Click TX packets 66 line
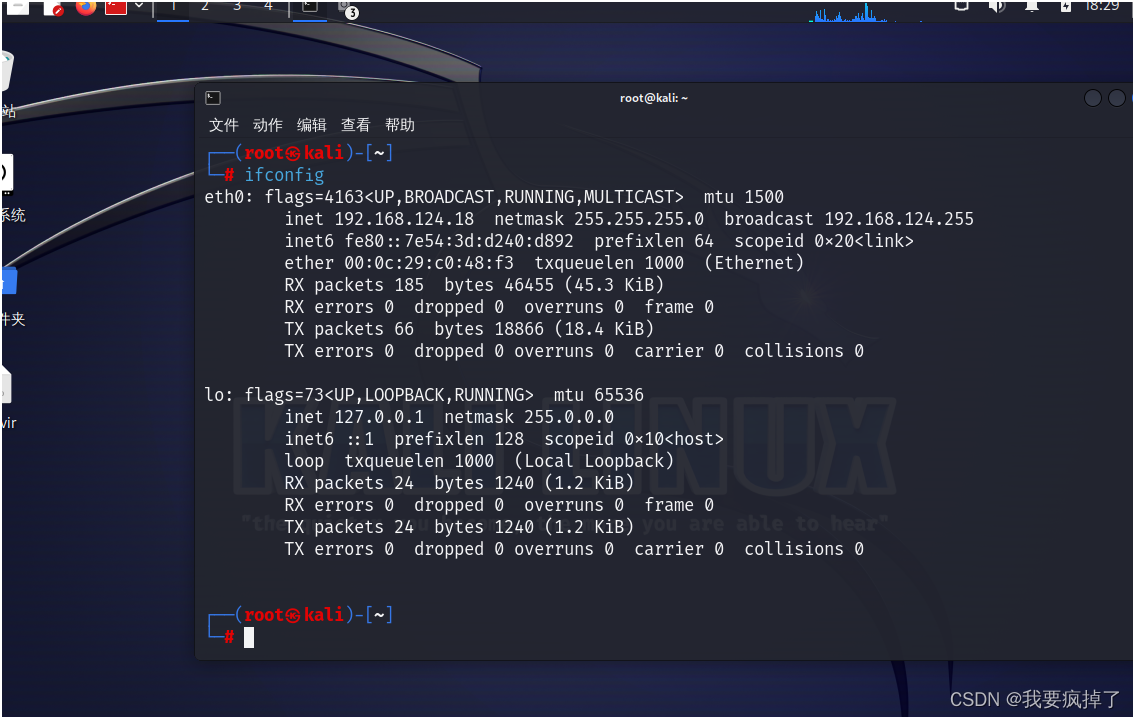The width and height of the screenshot is (1135, 719). 469,329
